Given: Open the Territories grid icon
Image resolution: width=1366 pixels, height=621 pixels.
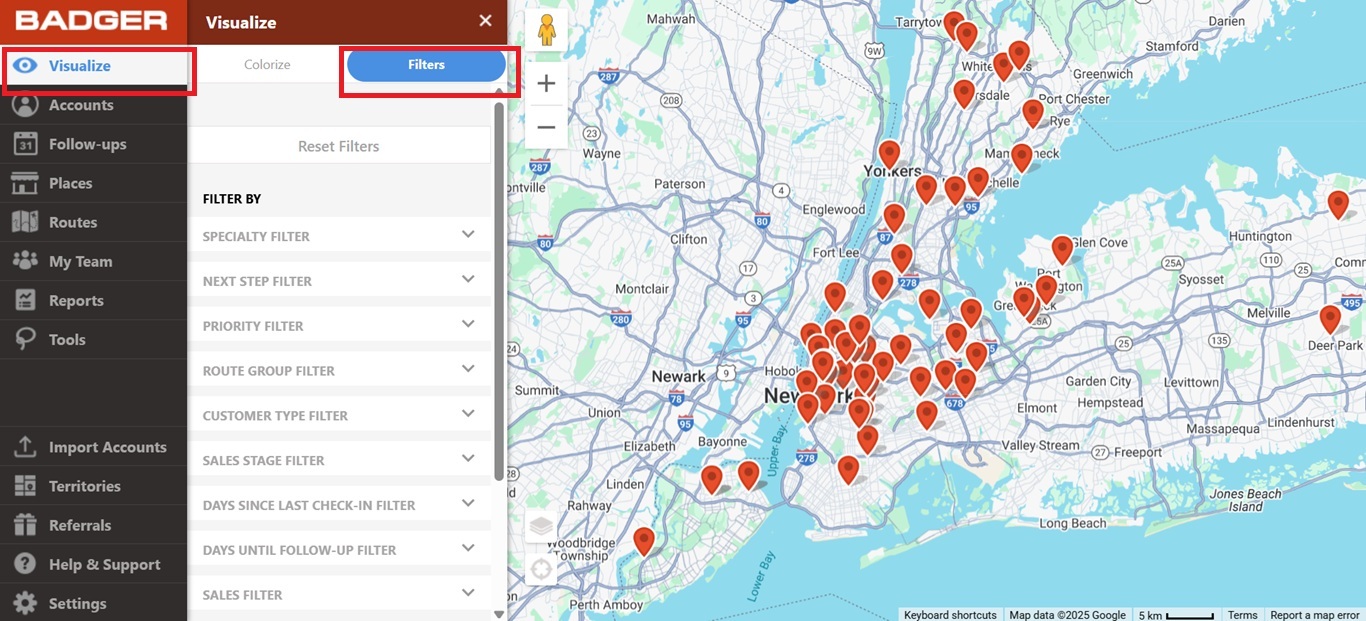Looking at the screenshot, I should pyautogui.click(x=25, y=486).
